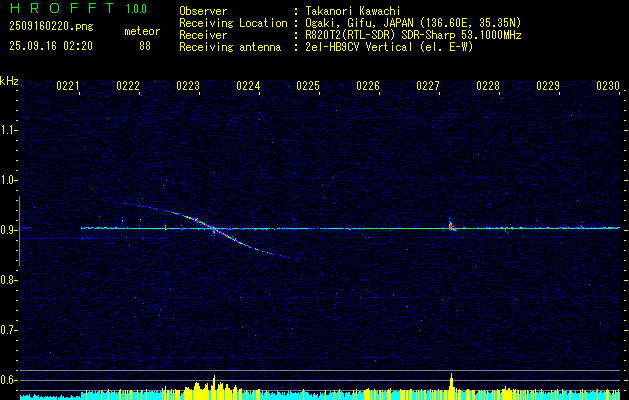Click the HROFFT title text
Screen dimensions: 629x400
[62, 8]
